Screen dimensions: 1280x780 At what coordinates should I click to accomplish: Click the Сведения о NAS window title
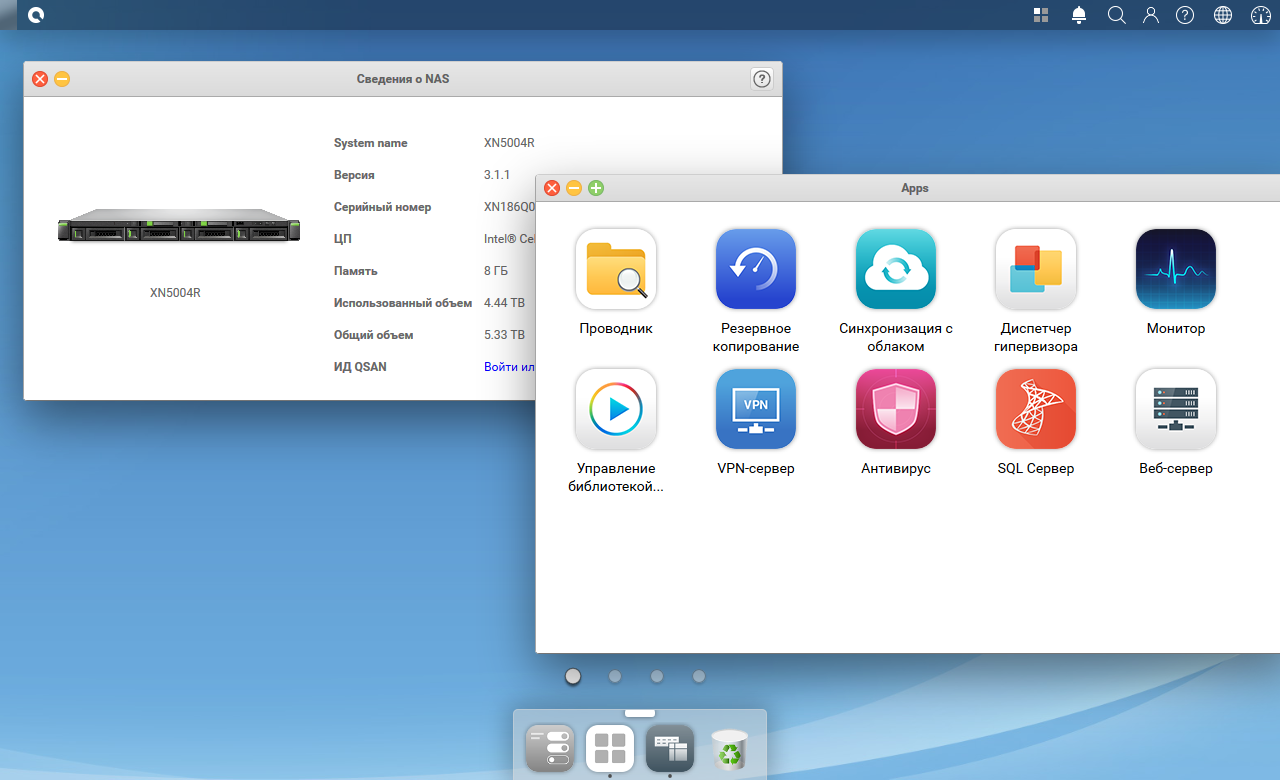pos(403,79)
